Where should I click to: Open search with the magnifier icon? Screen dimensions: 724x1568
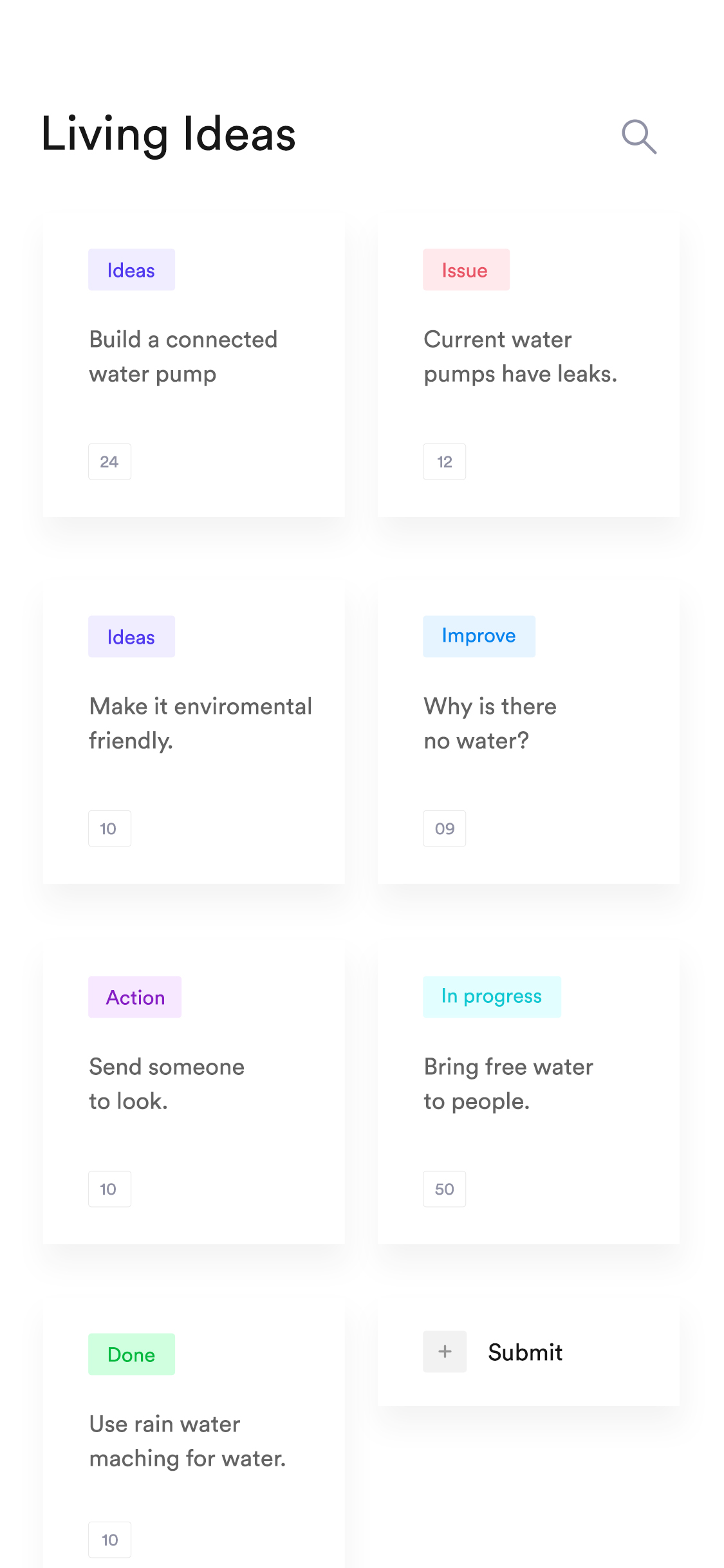tap(638, 136)
